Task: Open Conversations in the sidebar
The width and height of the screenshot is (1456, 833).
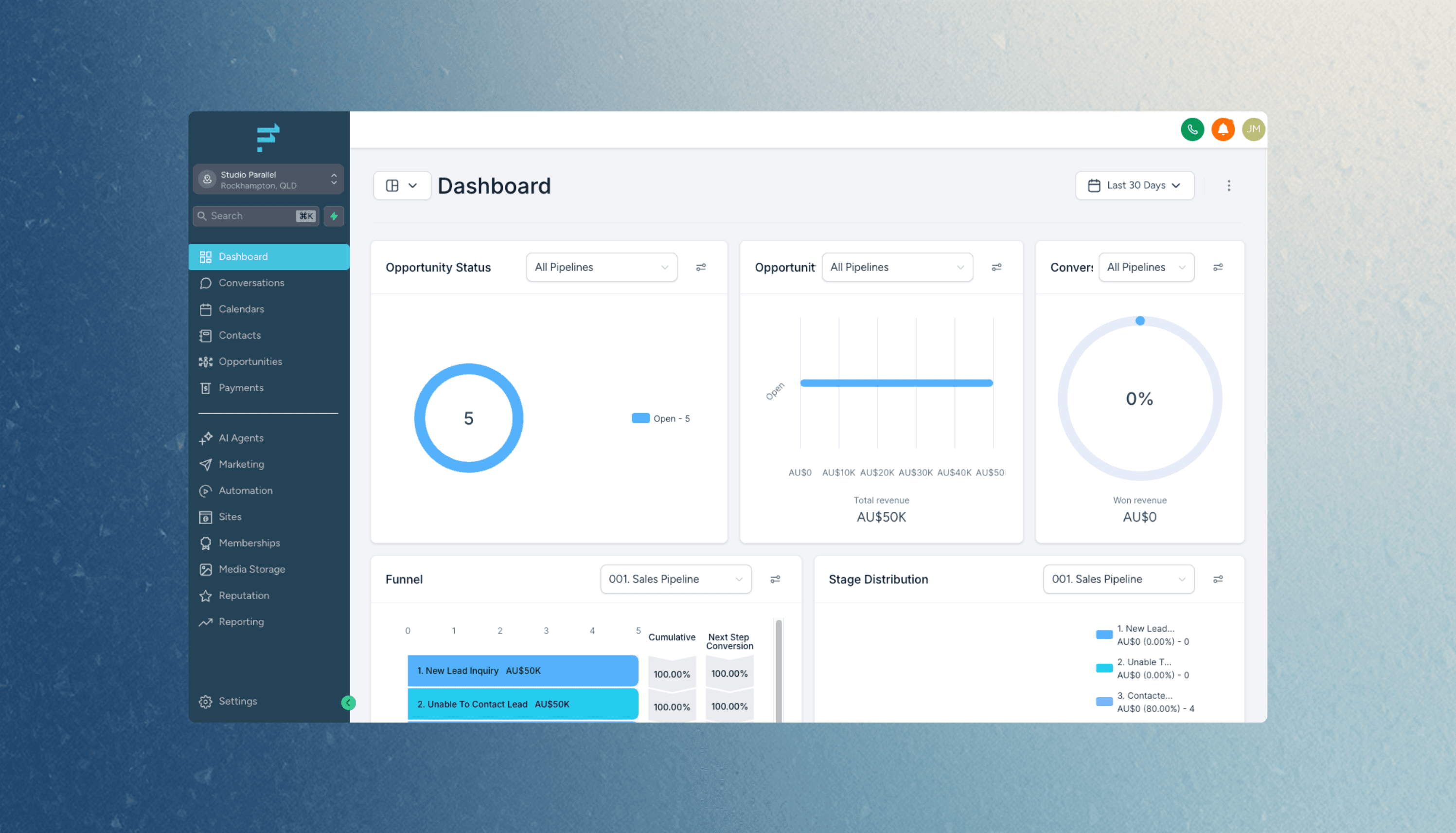Action: pyautogui.click(x=268, y=283)
